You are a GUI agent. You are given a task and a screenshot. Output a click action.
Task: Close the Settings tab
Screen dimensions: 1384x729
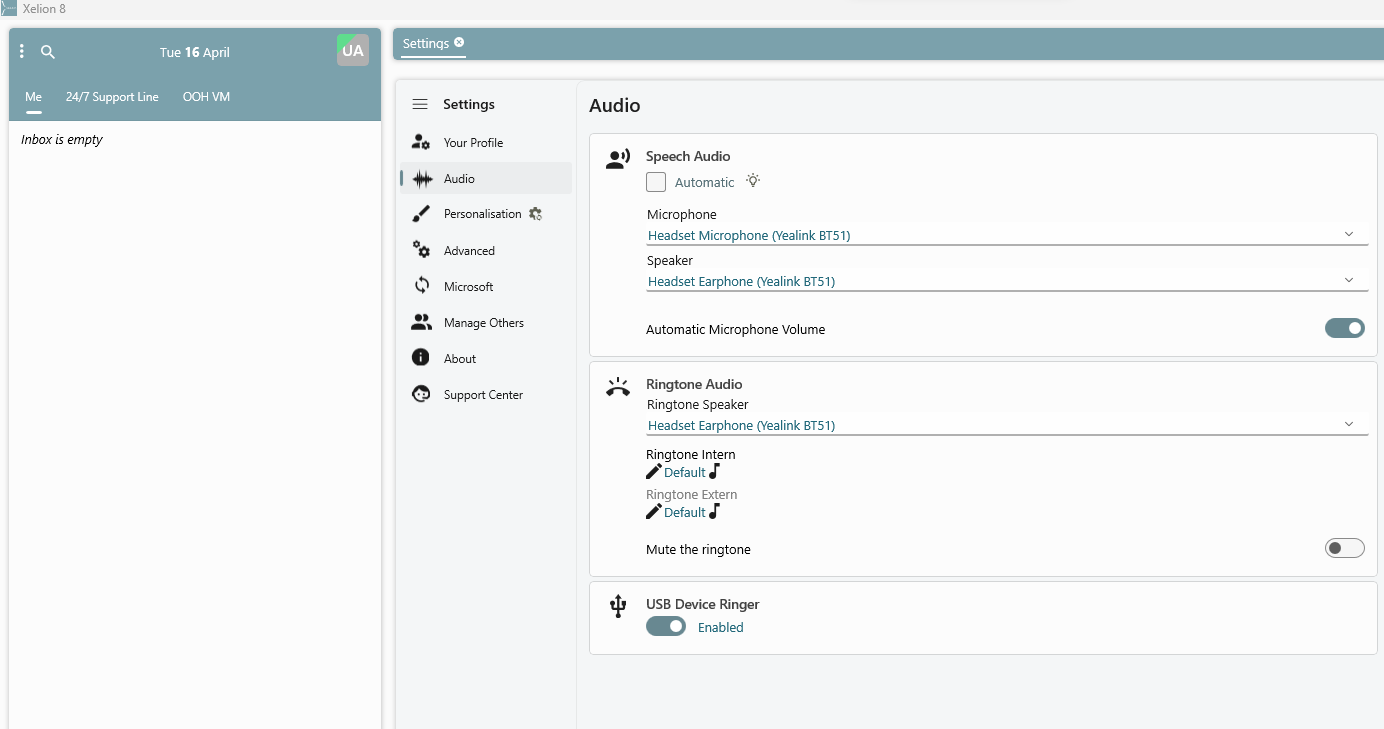pos(459,42)
